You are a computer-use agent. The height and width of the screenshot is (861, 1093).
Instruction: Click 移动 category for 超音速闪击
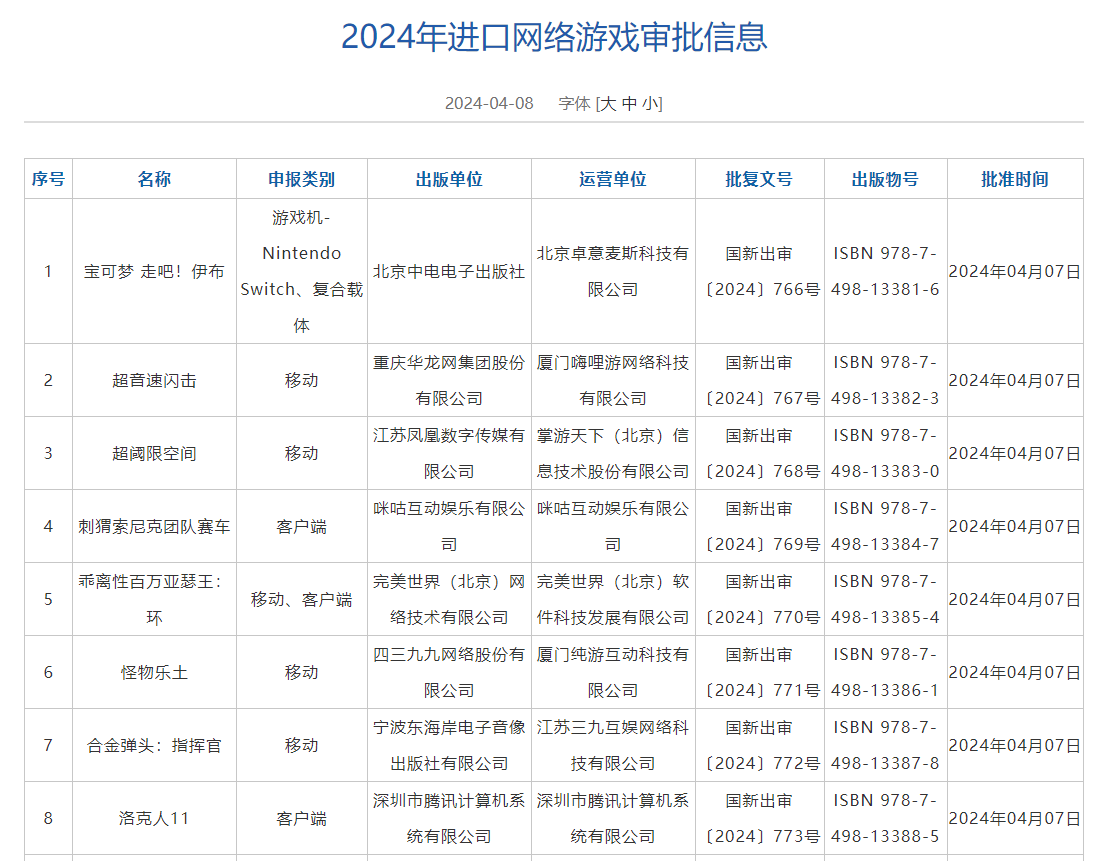(301, 381)
